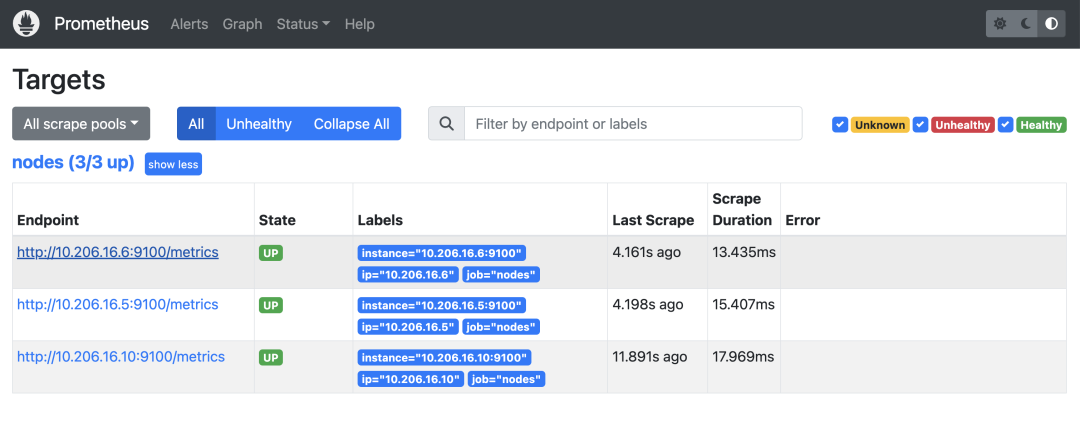The image size is (1080, 426).
Task: Click the Filter by endpoint or labels field
Action: 633,124
